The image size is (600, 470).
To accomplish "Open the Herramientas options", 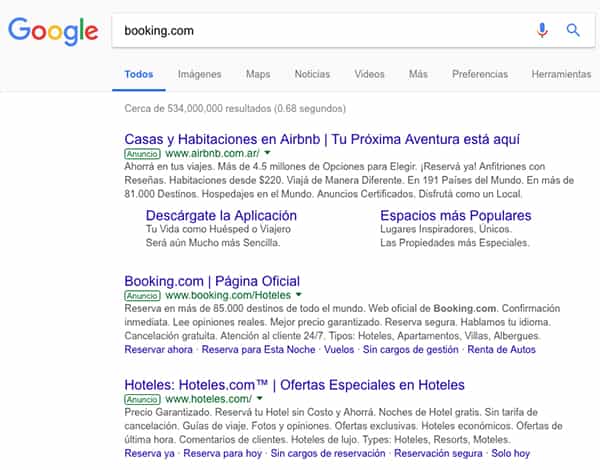I will [561, 74].
